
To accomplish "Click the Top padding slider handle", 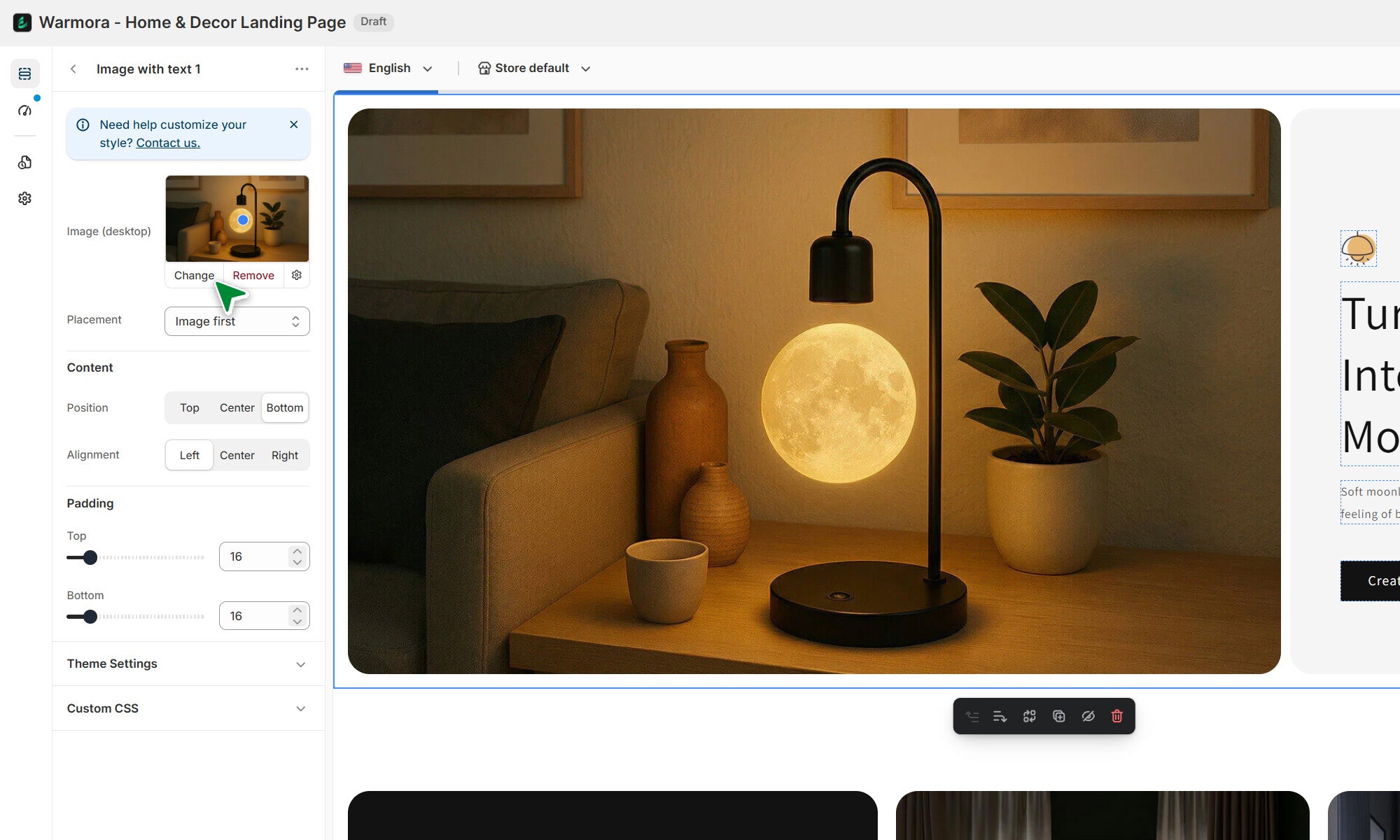I will [x=90, y=557].
